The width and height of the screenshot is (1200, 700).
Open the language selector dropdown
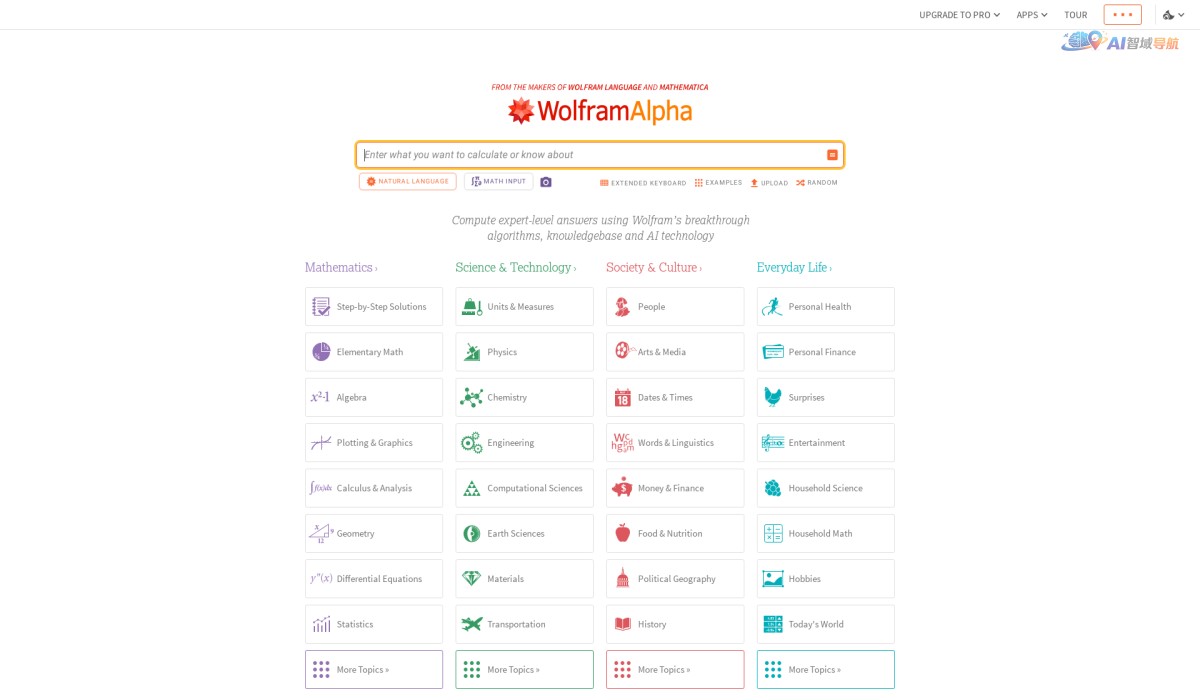tap(1173, 15)
